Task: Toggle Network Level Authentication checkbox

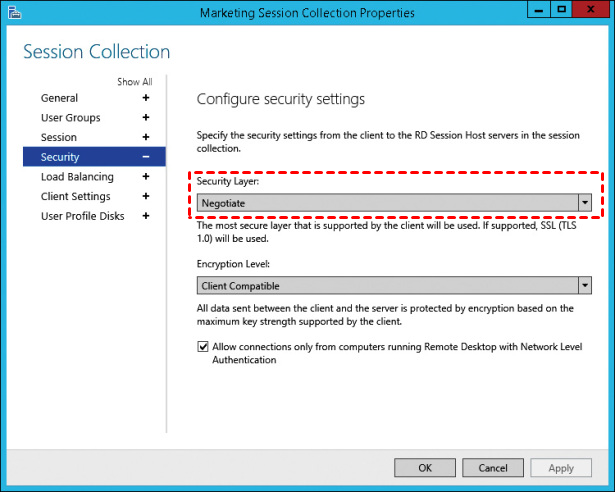Action: click(x=204, y=347)
